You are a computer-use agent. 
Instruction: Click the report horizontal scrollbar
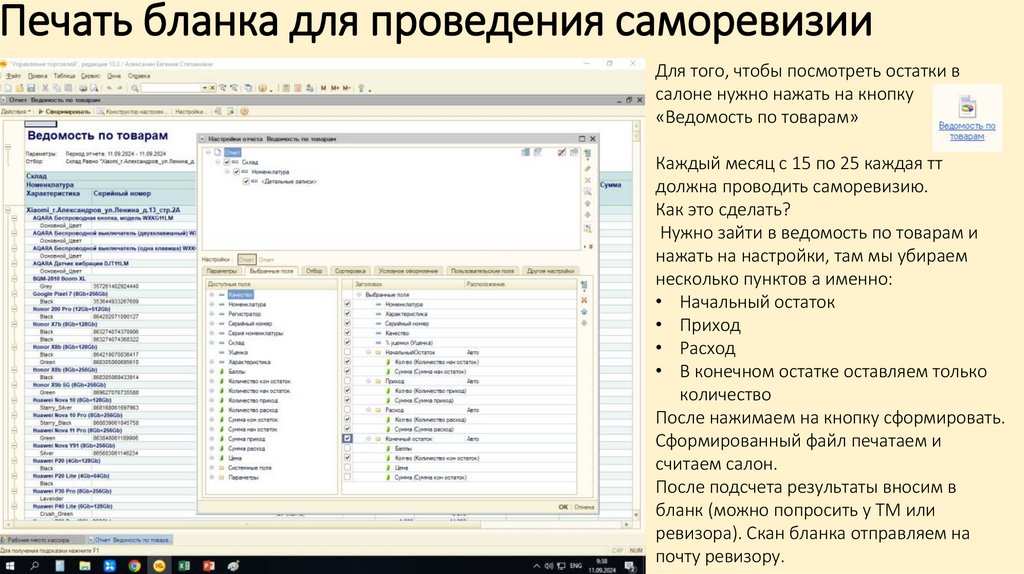(x=316, y=524)
